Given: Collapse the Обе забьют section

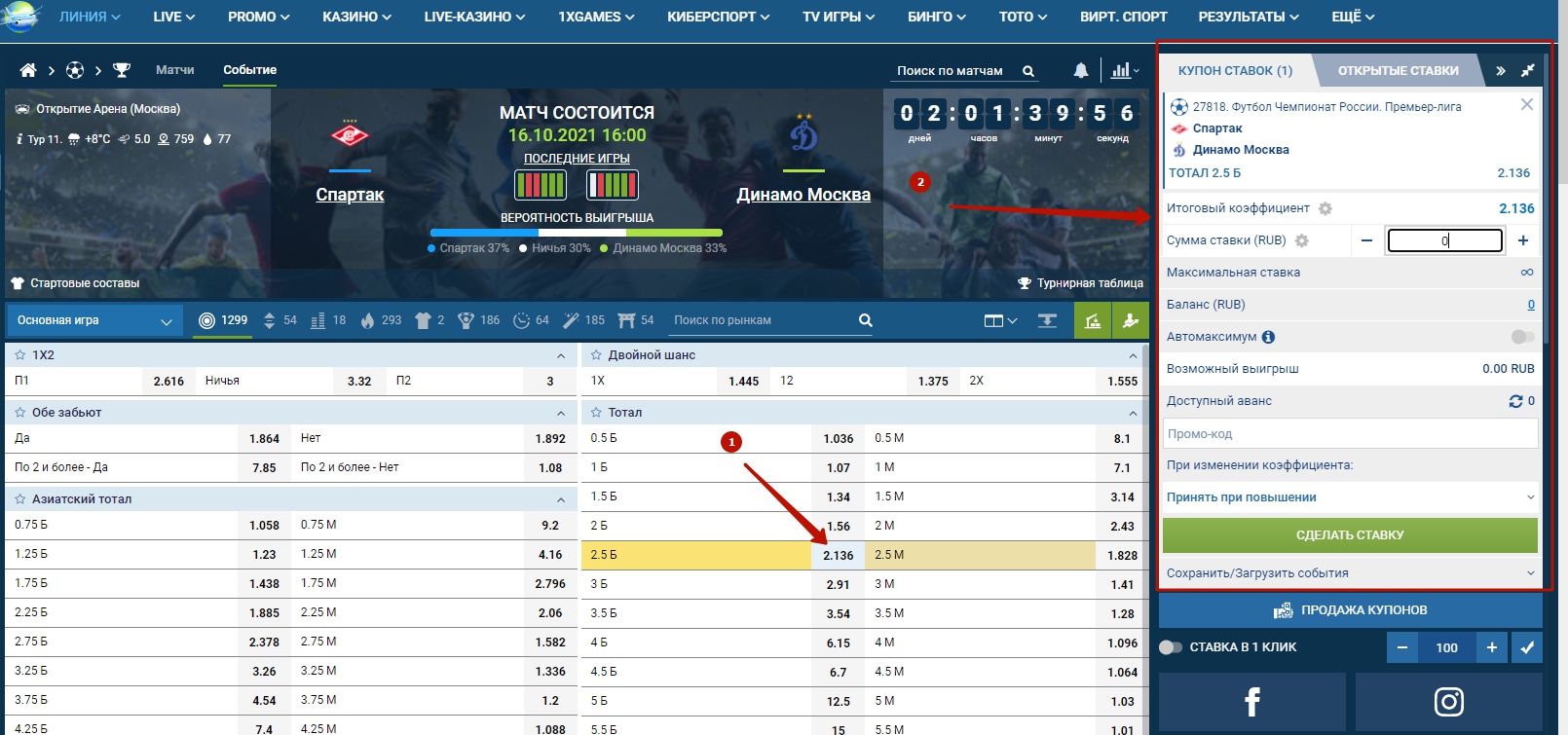Looking at the screenshot, I should pos(561,413).
